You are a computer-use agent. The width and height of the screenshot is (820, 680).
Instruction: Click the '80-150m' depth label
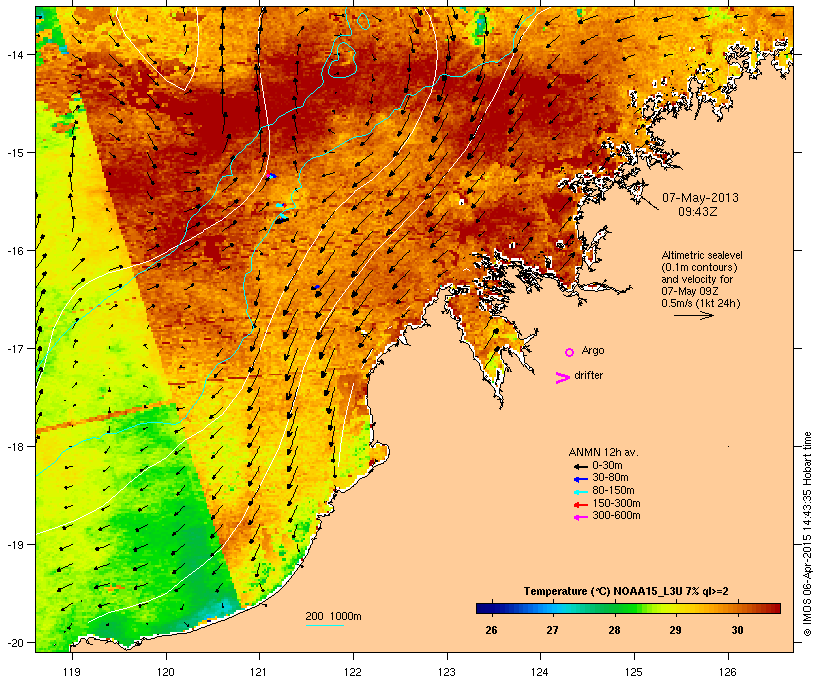[613, 491]
